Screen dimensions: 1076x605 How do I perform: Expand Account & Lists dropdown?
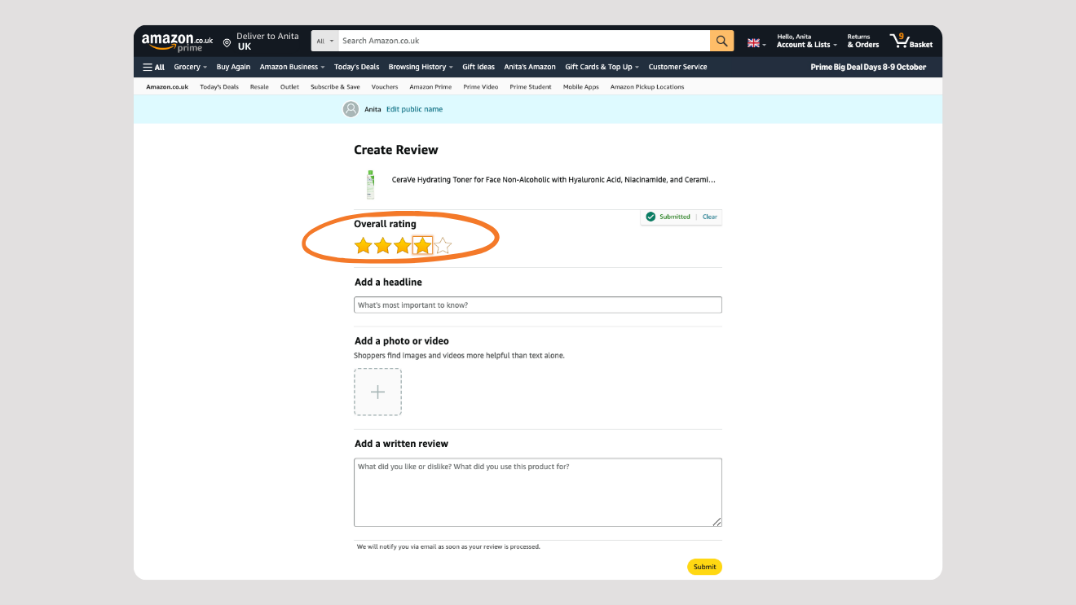(806, 41)
